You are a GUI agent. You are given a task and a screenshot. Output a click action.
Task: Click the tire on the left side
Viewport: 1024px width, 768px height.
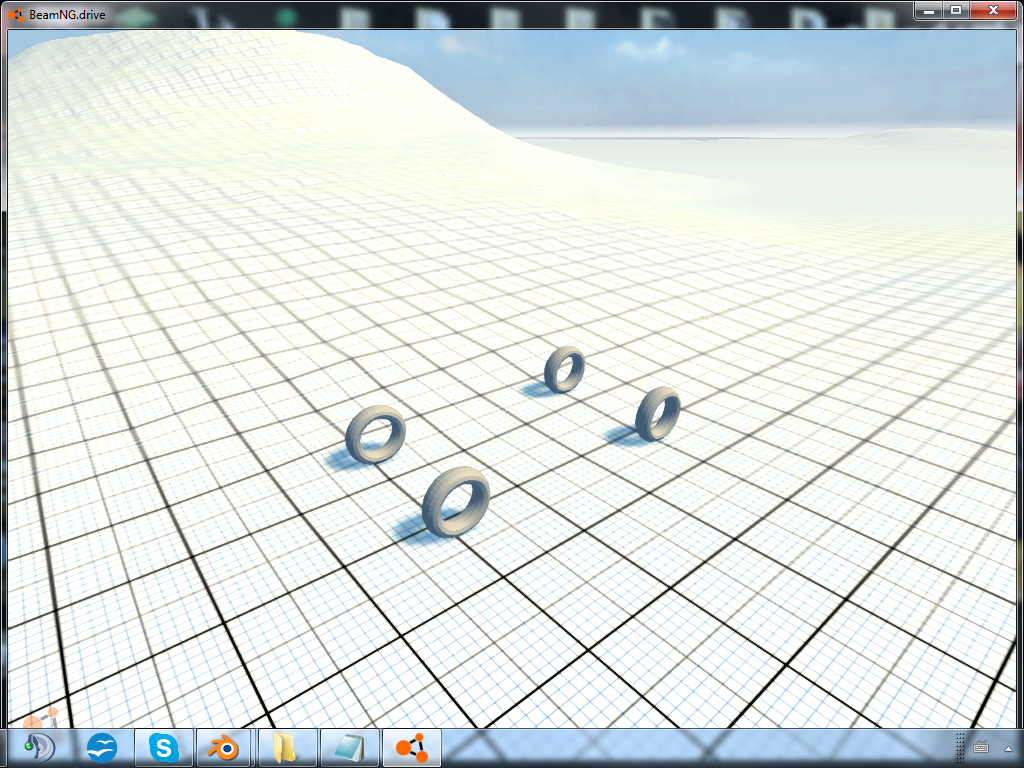pyautogui.click(x=376, y=434)
